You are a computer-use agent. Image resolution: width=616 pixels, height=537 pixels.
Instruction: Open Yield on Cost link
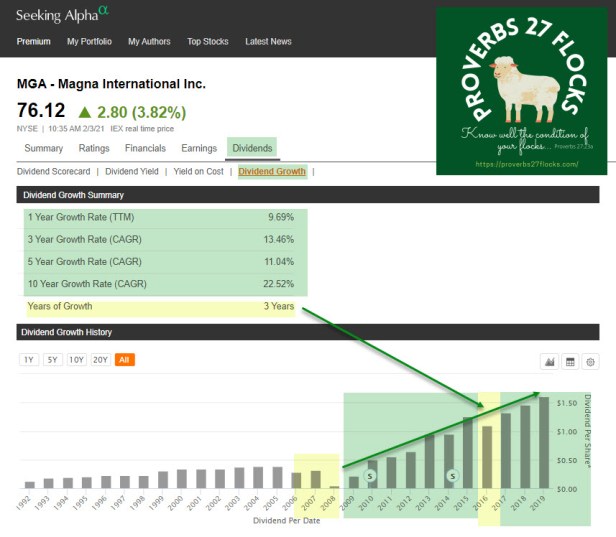click(x=200, y=172)
